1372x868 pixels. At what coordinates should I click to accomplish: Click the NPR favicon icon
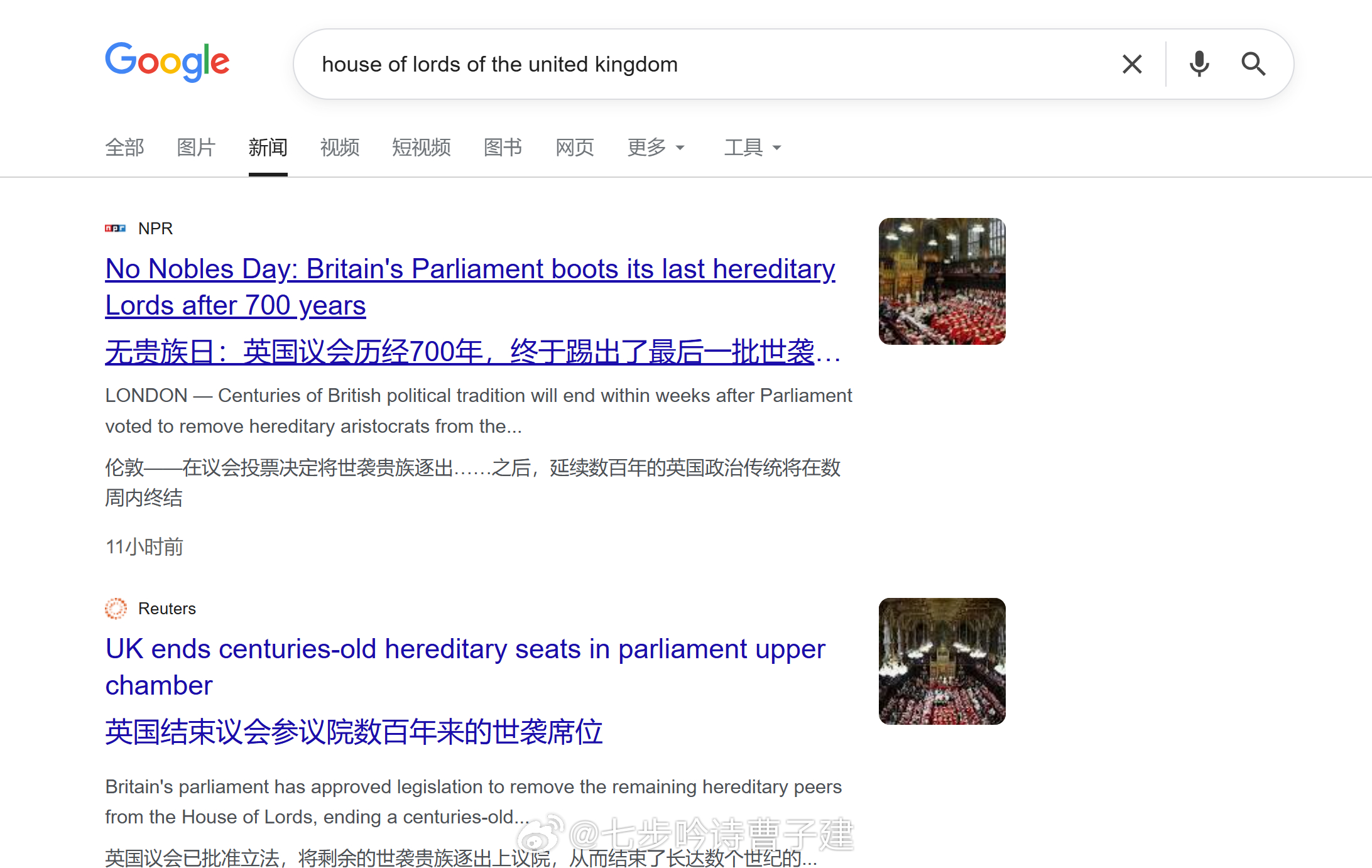click(116, 229)
